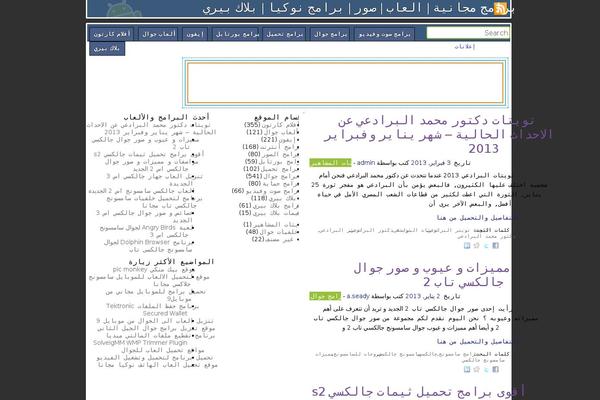This screenshot has width=600, height=400.
Task: Open the ألعاب جوال navigation tab
Action: pos(158,34)
